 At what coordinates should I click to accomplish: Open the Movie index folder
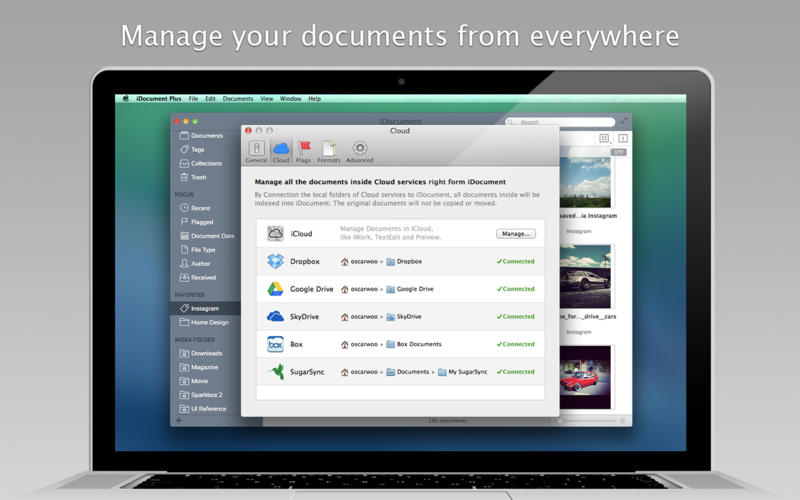[x=194, y=381]
